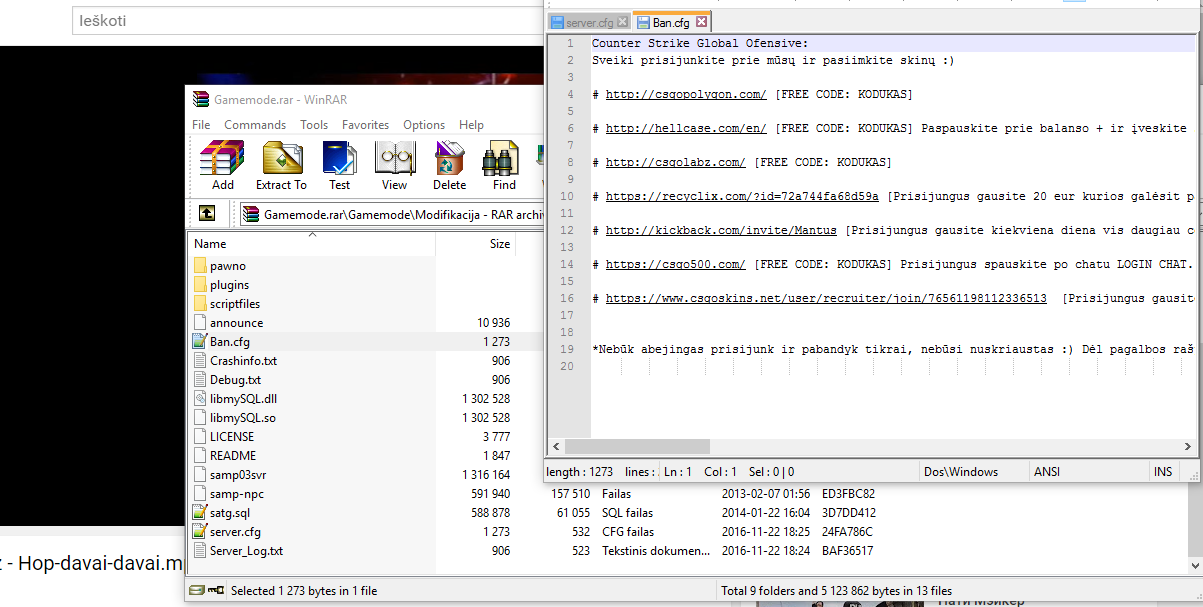
Task: Click the Ieškoti search field
Action: 309,20
